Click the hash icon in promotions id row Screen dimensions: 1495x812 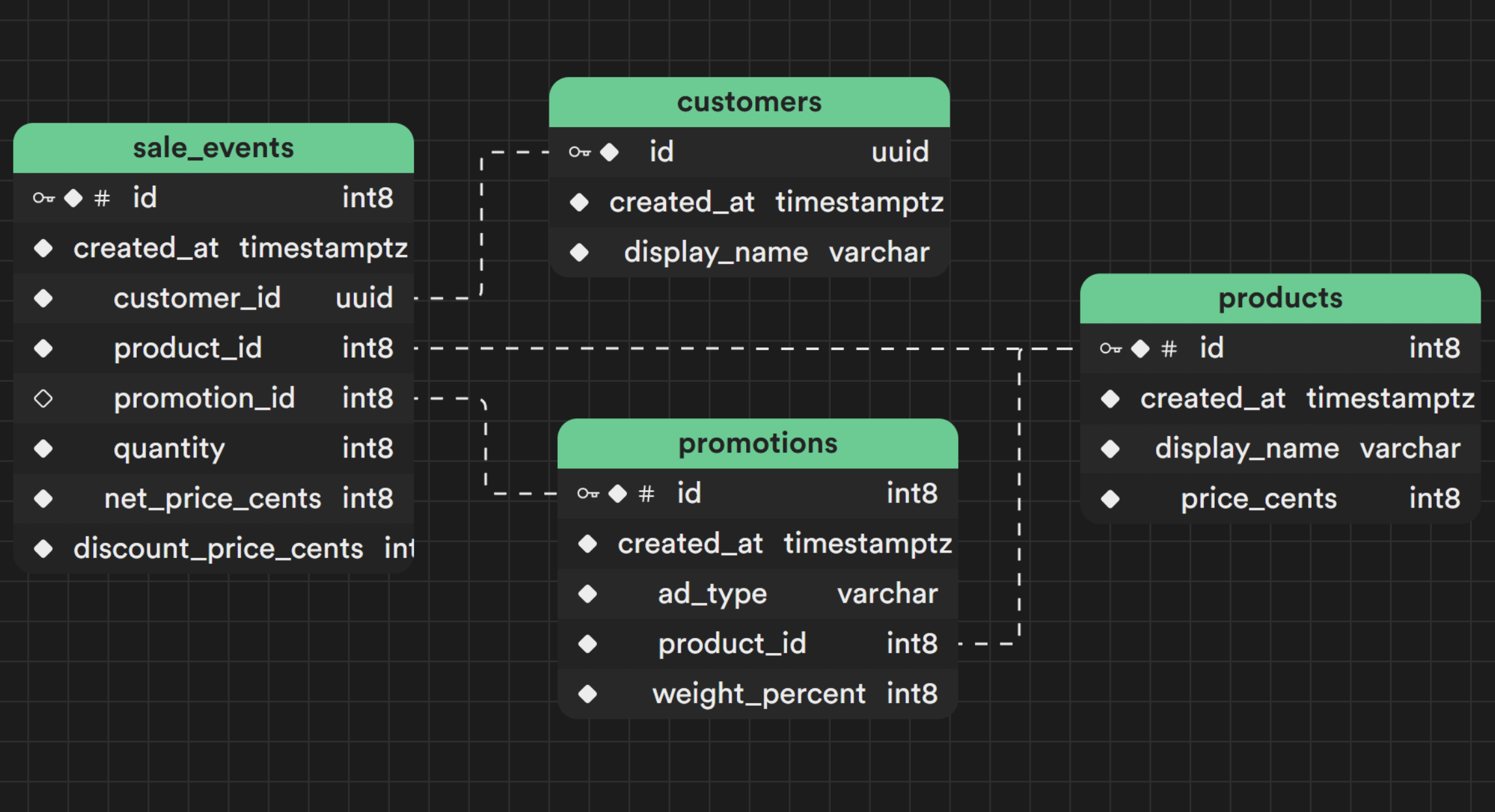[x=646, y=494]
